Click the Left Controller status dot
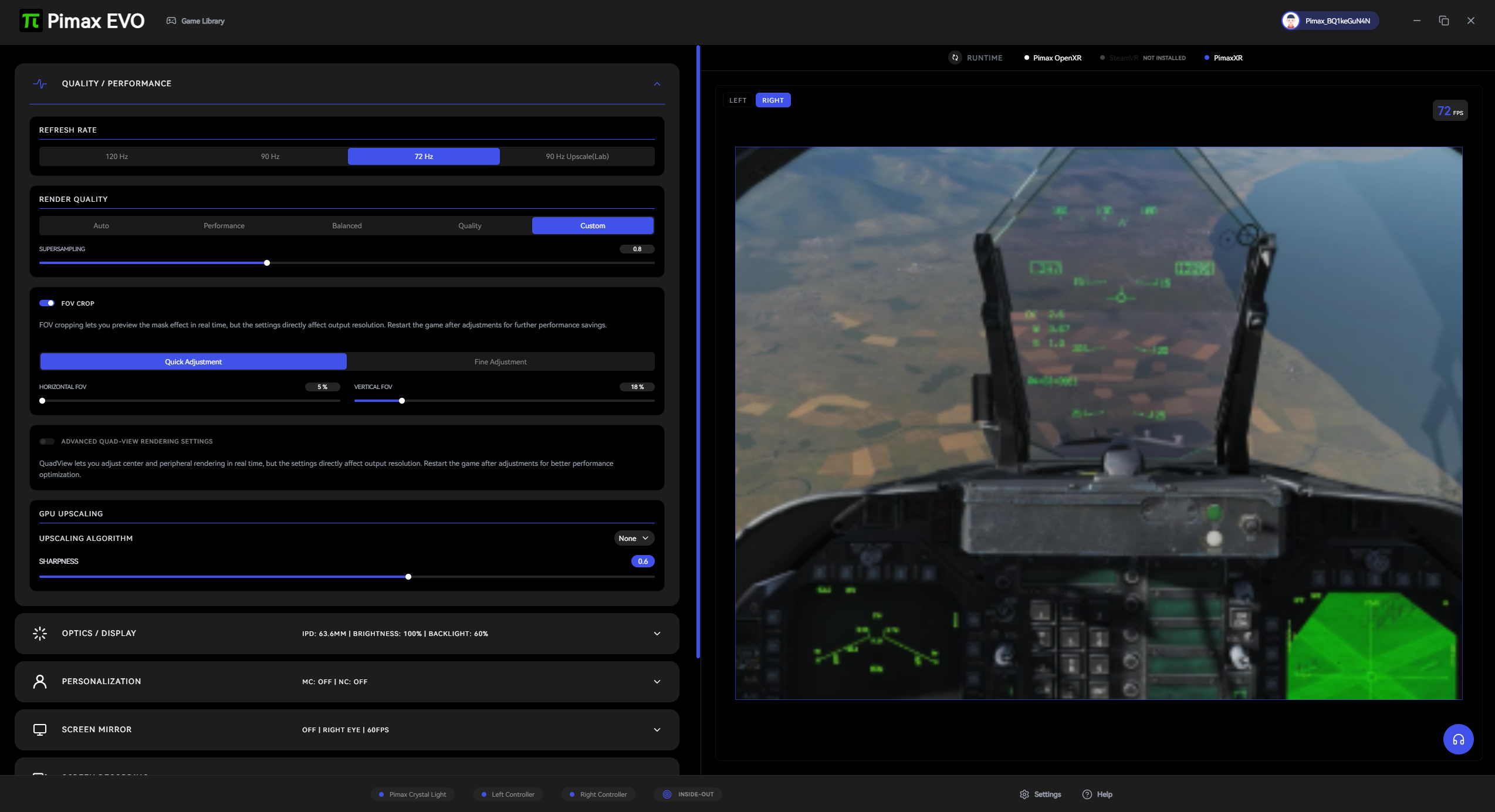The image size is (1495, 812). (484, 794)
